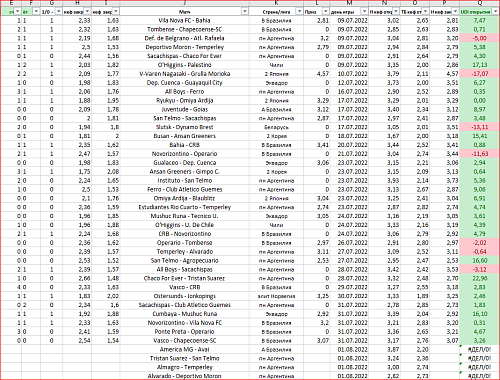The width and height of the screenshot is (500, 380).
Task: Select the red cell showing -17,07
Action: pyautogui.click(x=479, y=74)
